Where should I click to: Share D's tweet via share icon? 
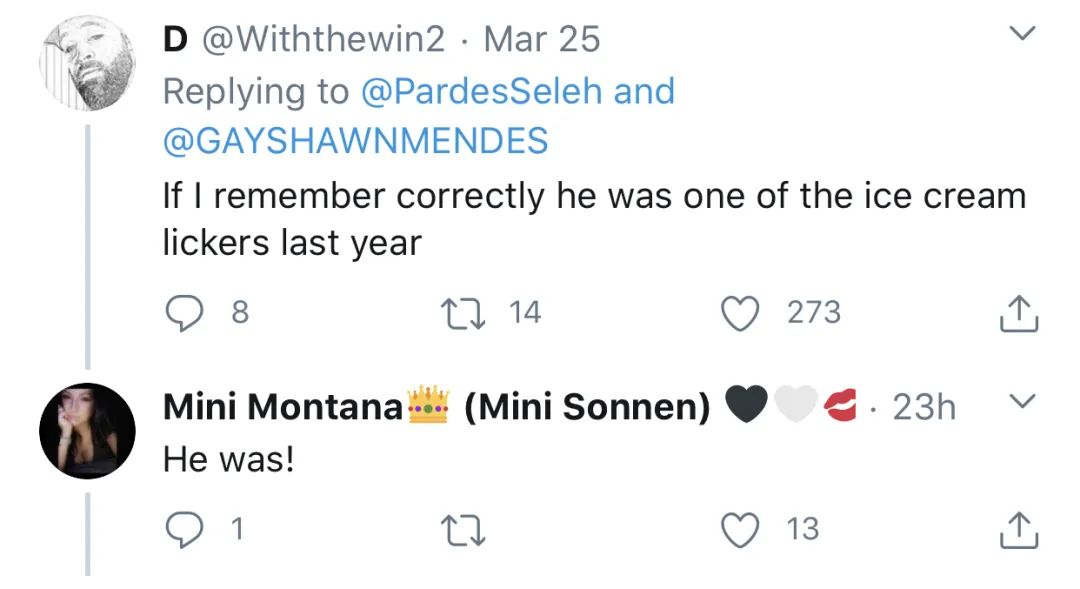[x=1019, y=314]
